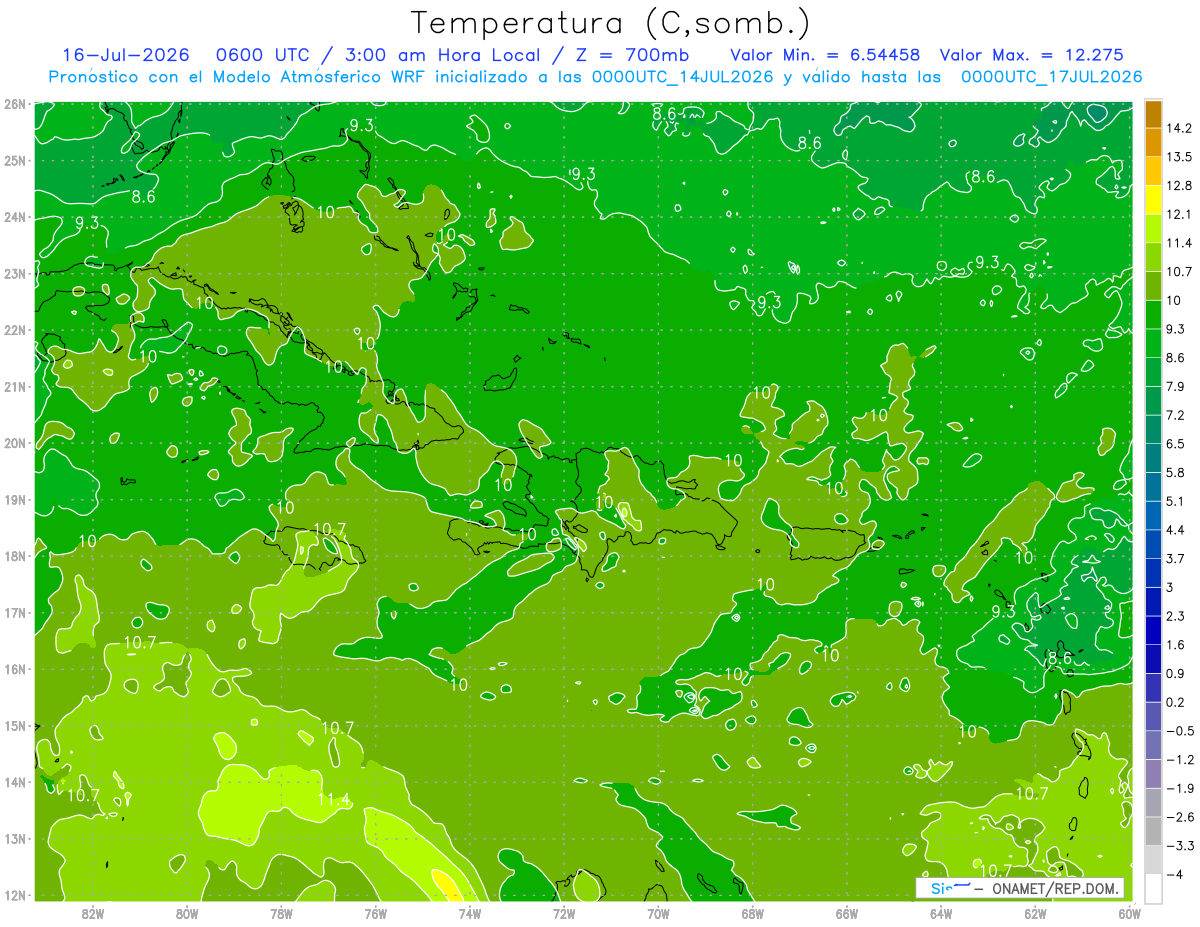The image size is (1200, 927).
Task: Click the "0.2" color scale label
Action: [x=1175, y=701]
